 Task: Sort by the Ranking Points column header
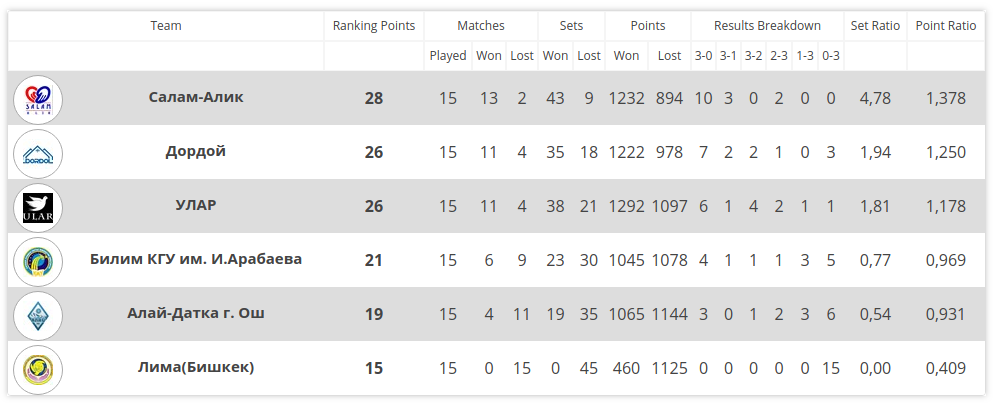coord(374,26)
